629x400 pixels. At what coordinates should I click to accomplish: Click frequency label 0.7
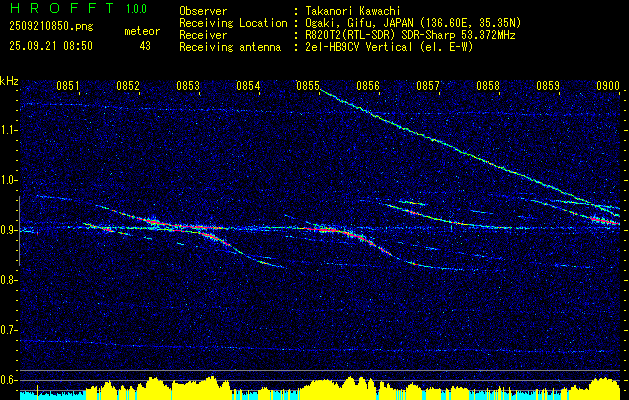click(8, 330)
